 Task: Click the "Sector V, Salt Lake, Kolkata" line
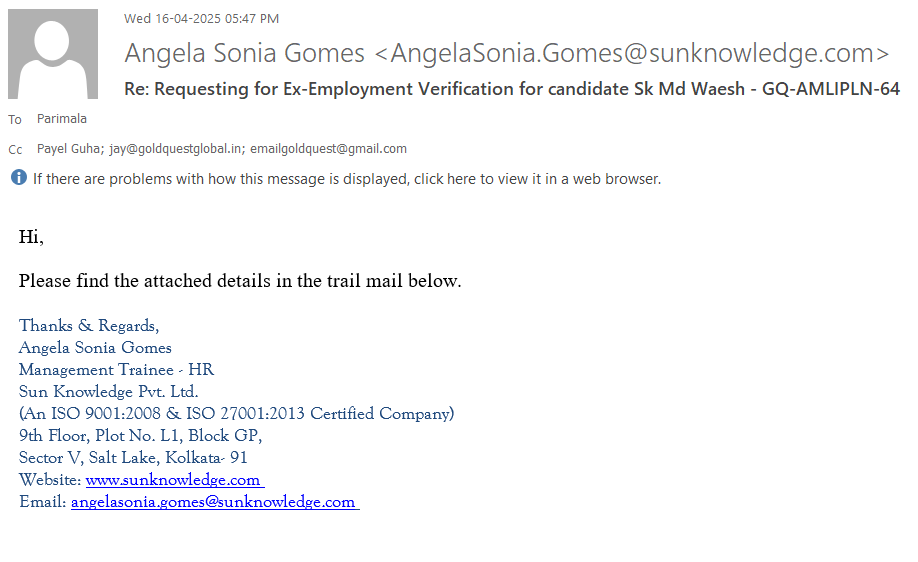point(133,458)
